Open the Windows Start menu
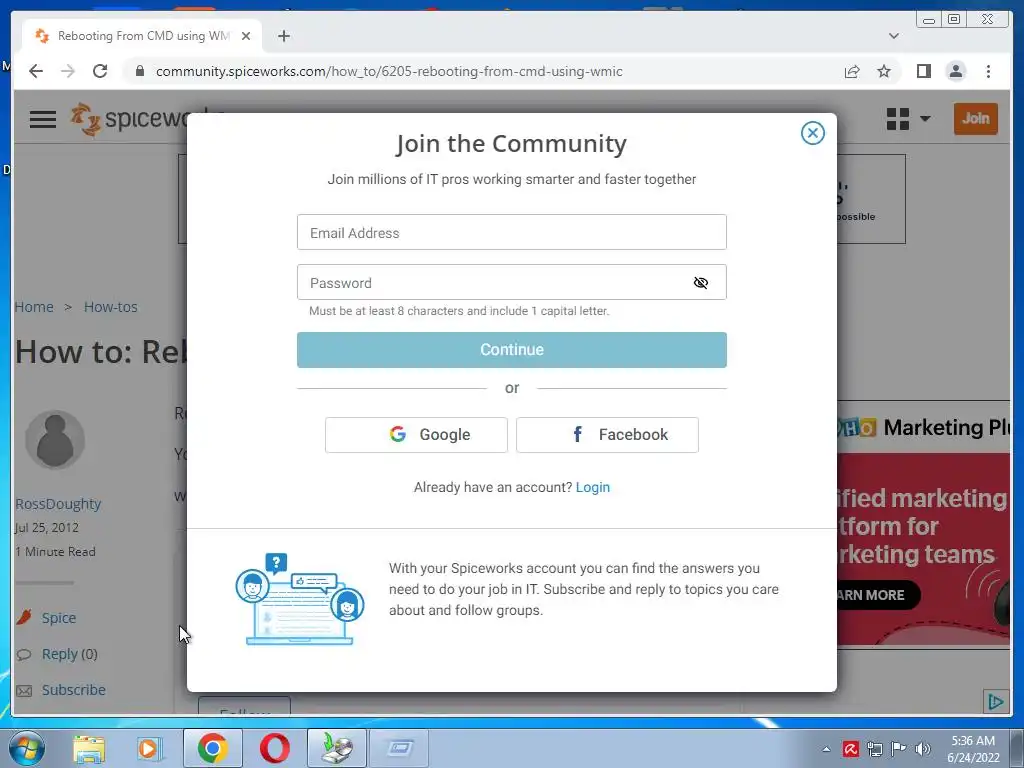Viewport: 1024px width, 768px height. click(27, 748)
